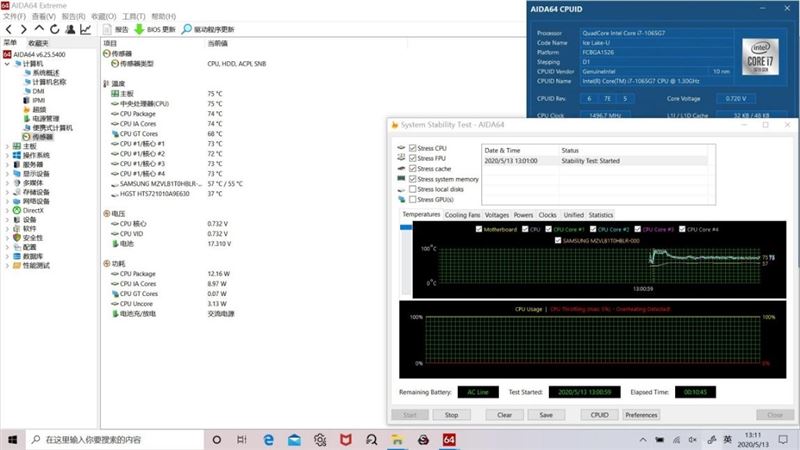The width and height of the screenshot is (800, 450).
Task: Select DirectX in the tree
Action: click(33, 211)
